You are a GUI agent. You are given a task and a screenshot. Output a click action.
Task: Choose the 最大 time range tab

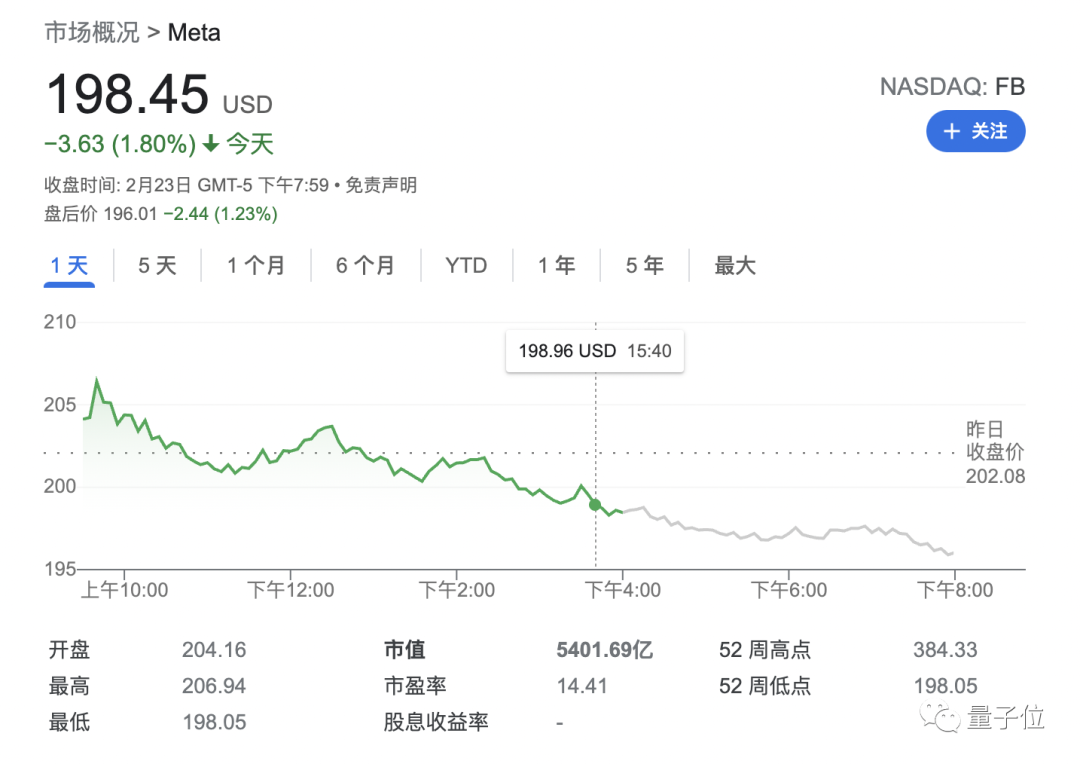(735, 266)
